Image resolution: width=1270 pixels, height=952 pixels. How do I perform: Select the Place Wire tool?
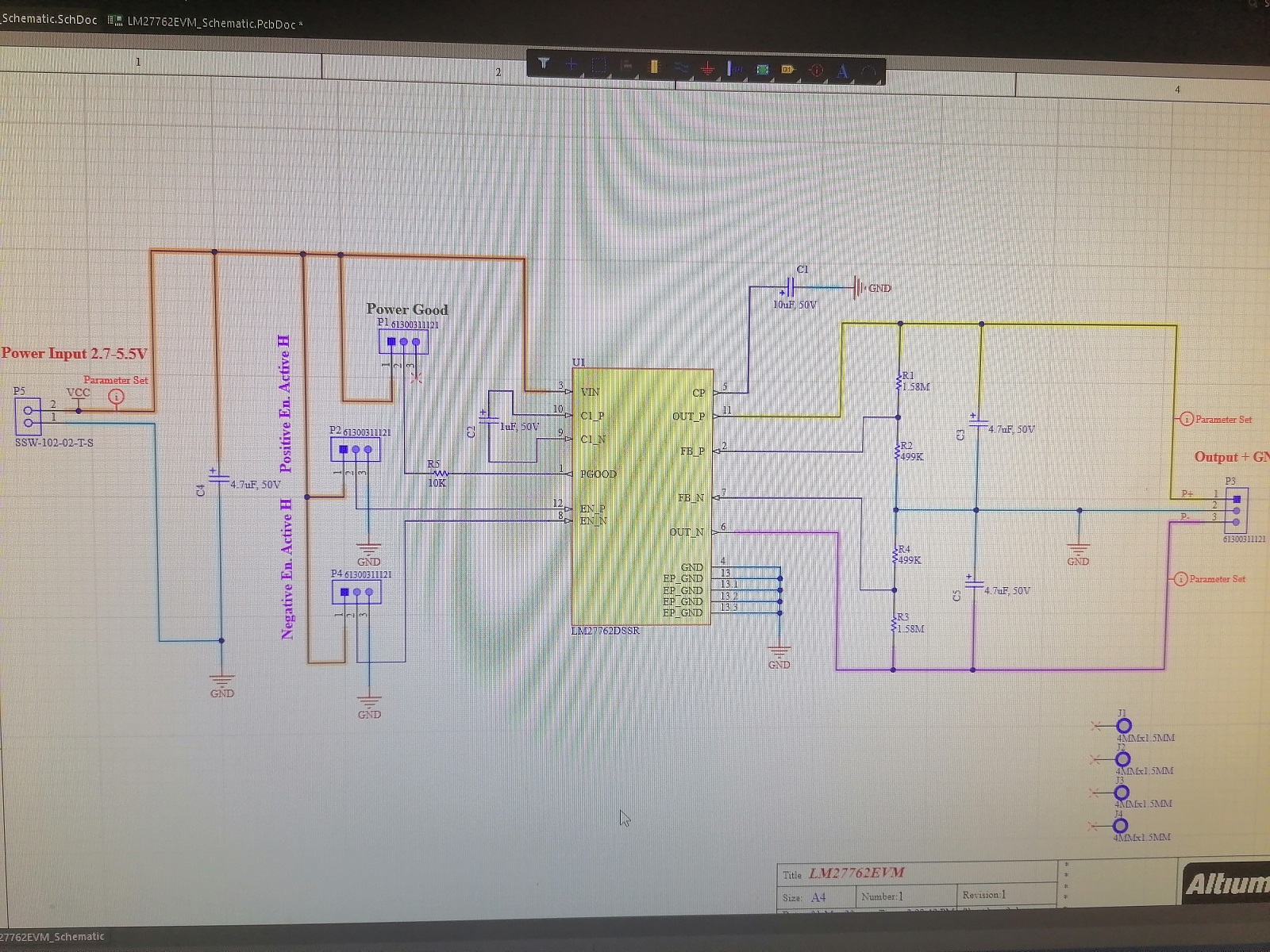[681, 67]
